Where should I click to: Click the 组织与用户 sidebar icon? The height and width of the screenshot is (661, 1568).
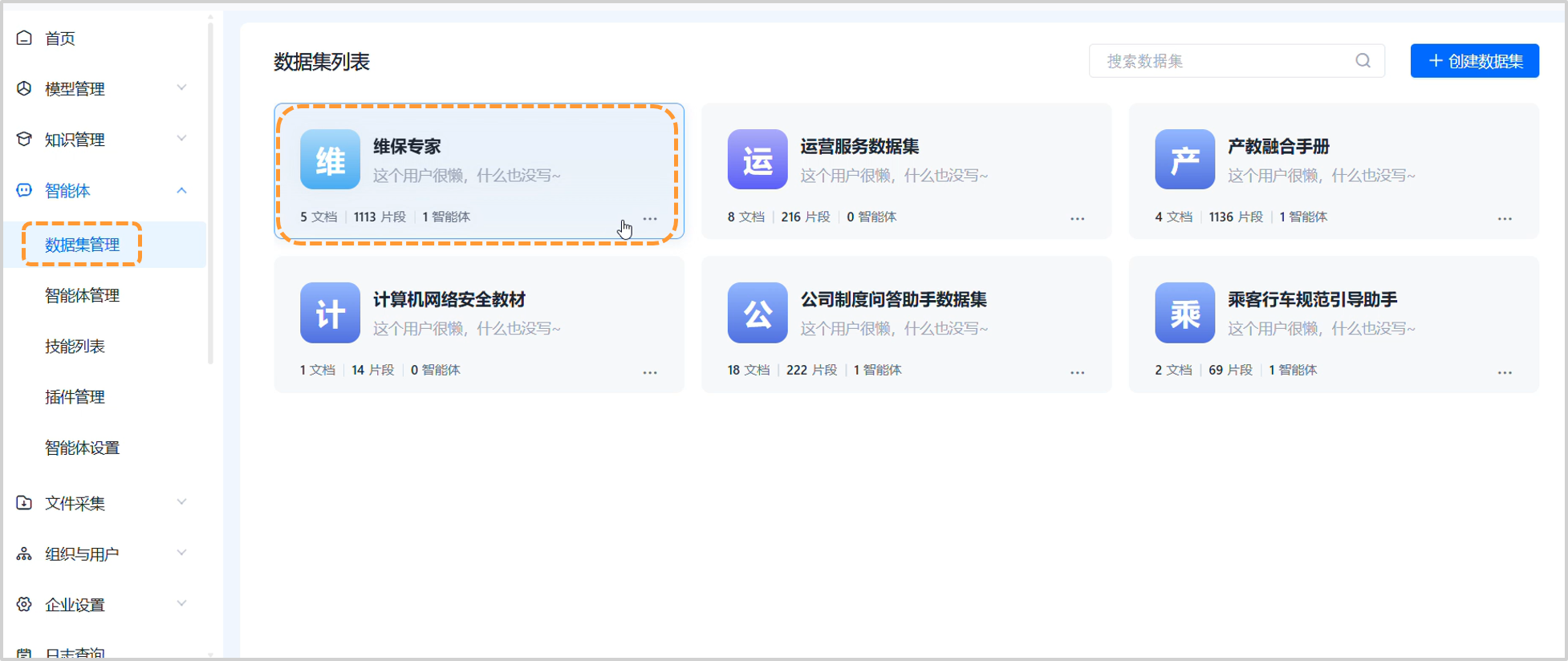coord(24,554)
